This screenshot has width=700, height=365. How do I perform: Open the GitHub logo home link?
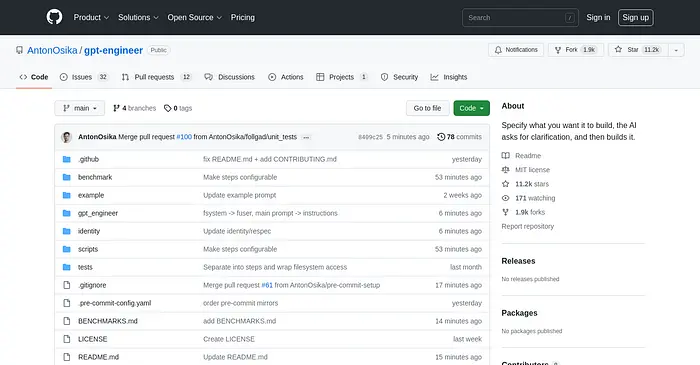click(x=54, y=17)
